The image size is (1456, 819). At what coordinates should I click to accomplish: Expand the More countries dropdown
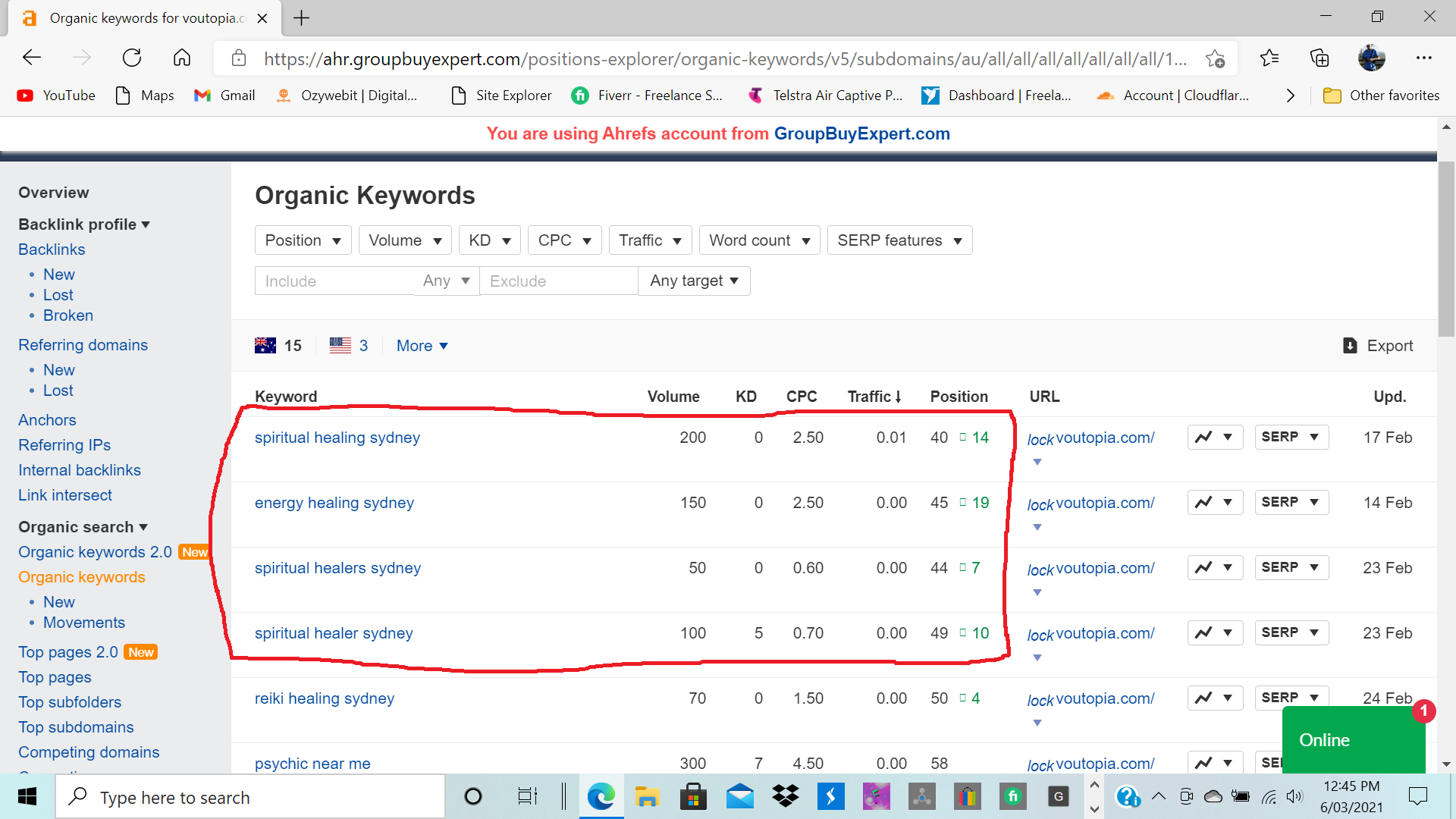[x=422, y=346]
